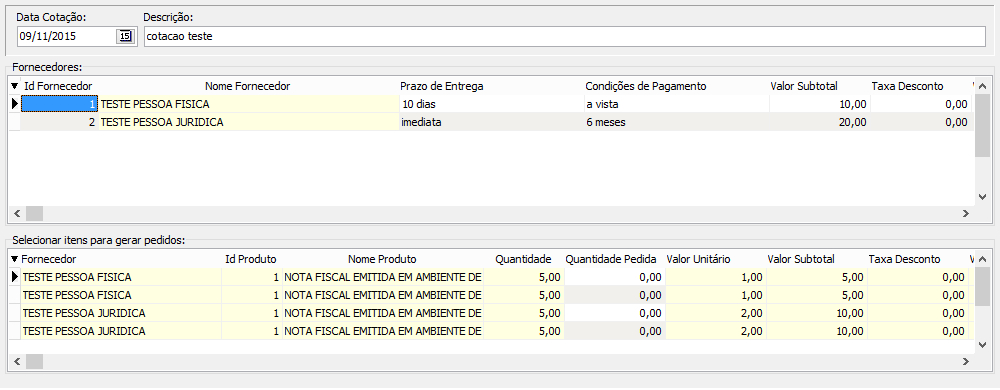Click Valor Subtotal header in Fornecedores grid
Viewport: 1000px width, 390px height.
(804, 86)
